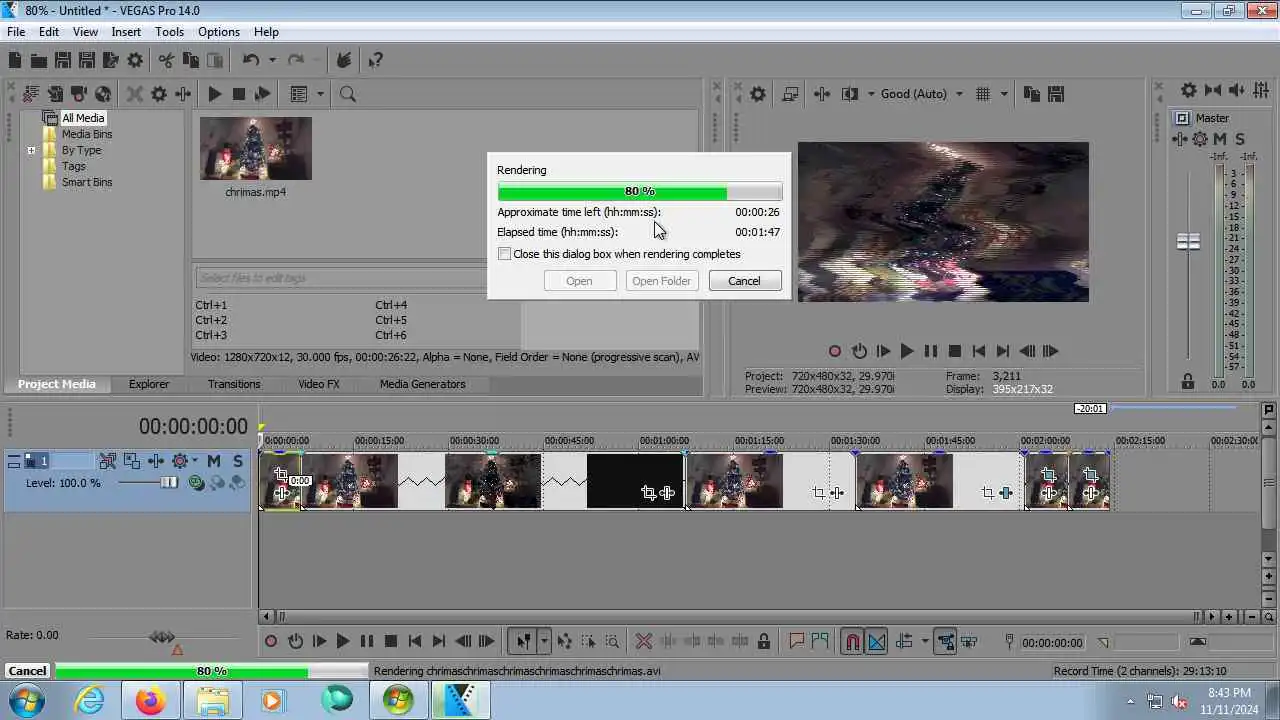1280x720 pixels.
Task: Click Dim Output speaker icon in Master Bus
Action: pos(1236,90)
